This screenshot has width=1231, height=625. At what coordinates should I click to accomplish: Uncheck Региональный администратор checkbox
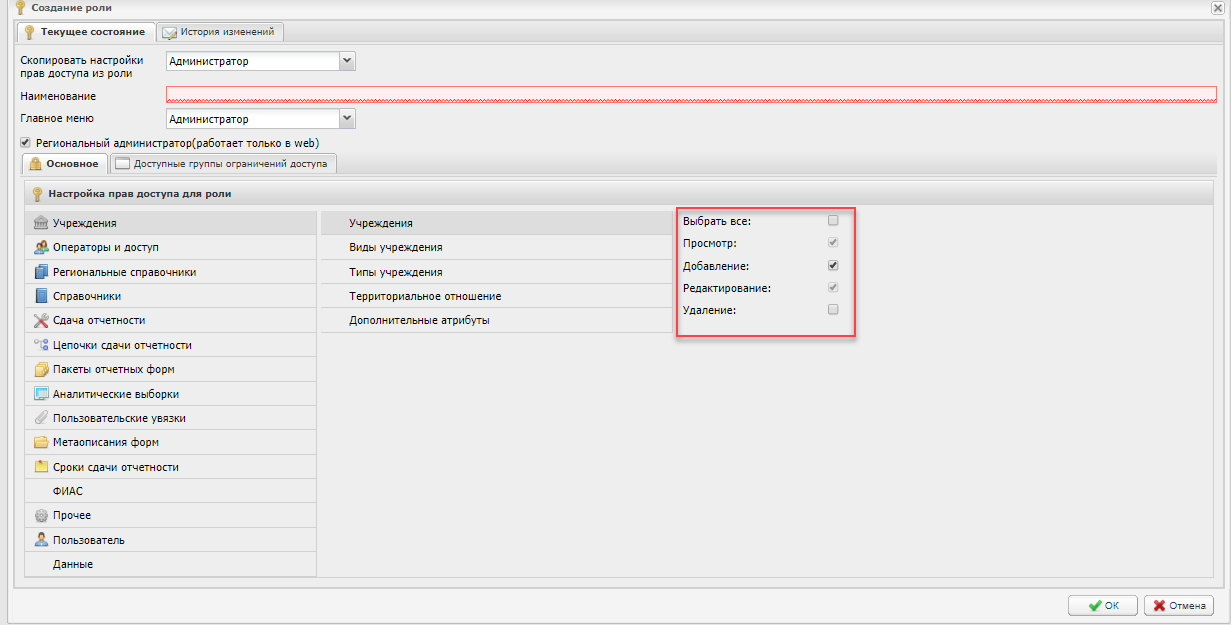[26, 143]
